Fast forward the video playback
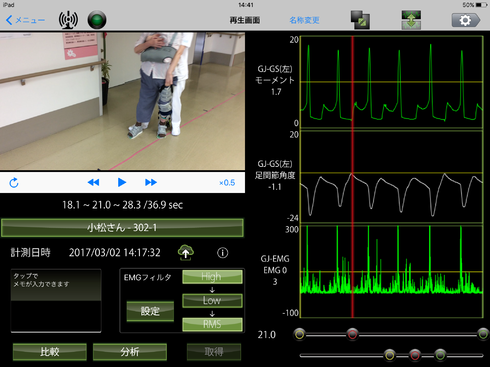This screenshot has height=367, width=490. coord(151,182)
